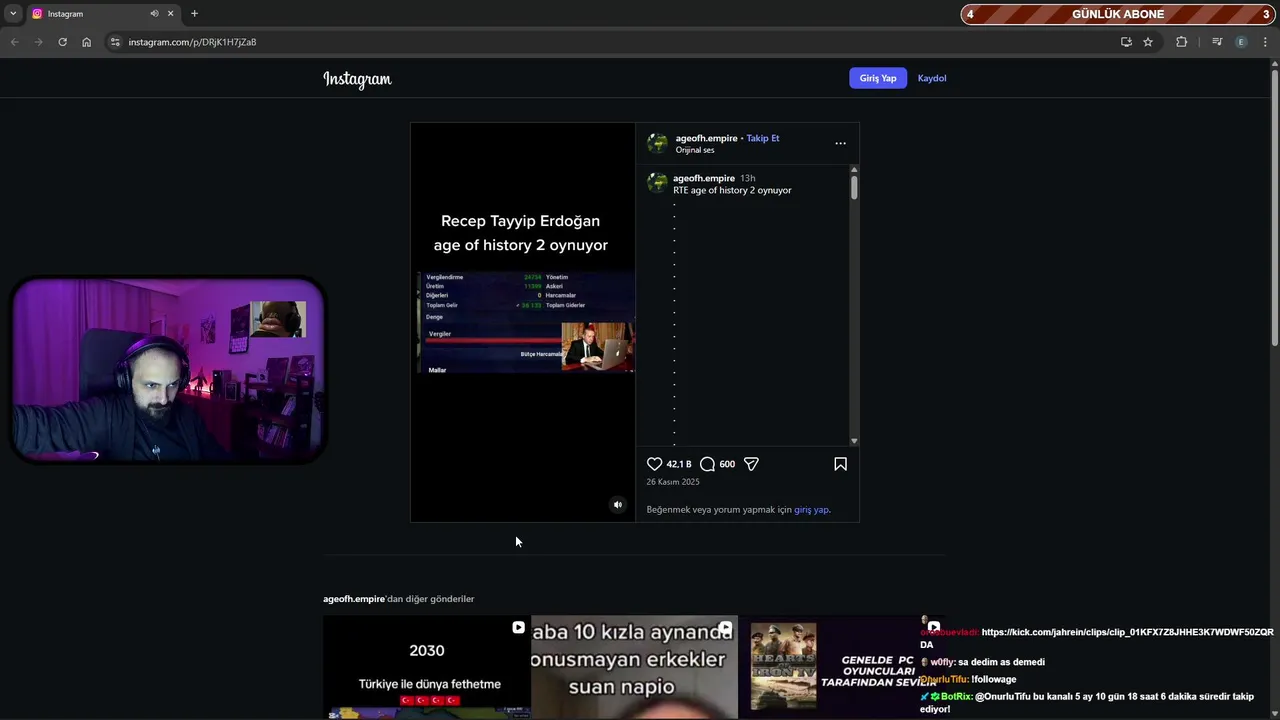The image size is (1280, 720).
Task: Click the 26 Kasım 2025 post date
Action: coord(673,482)
